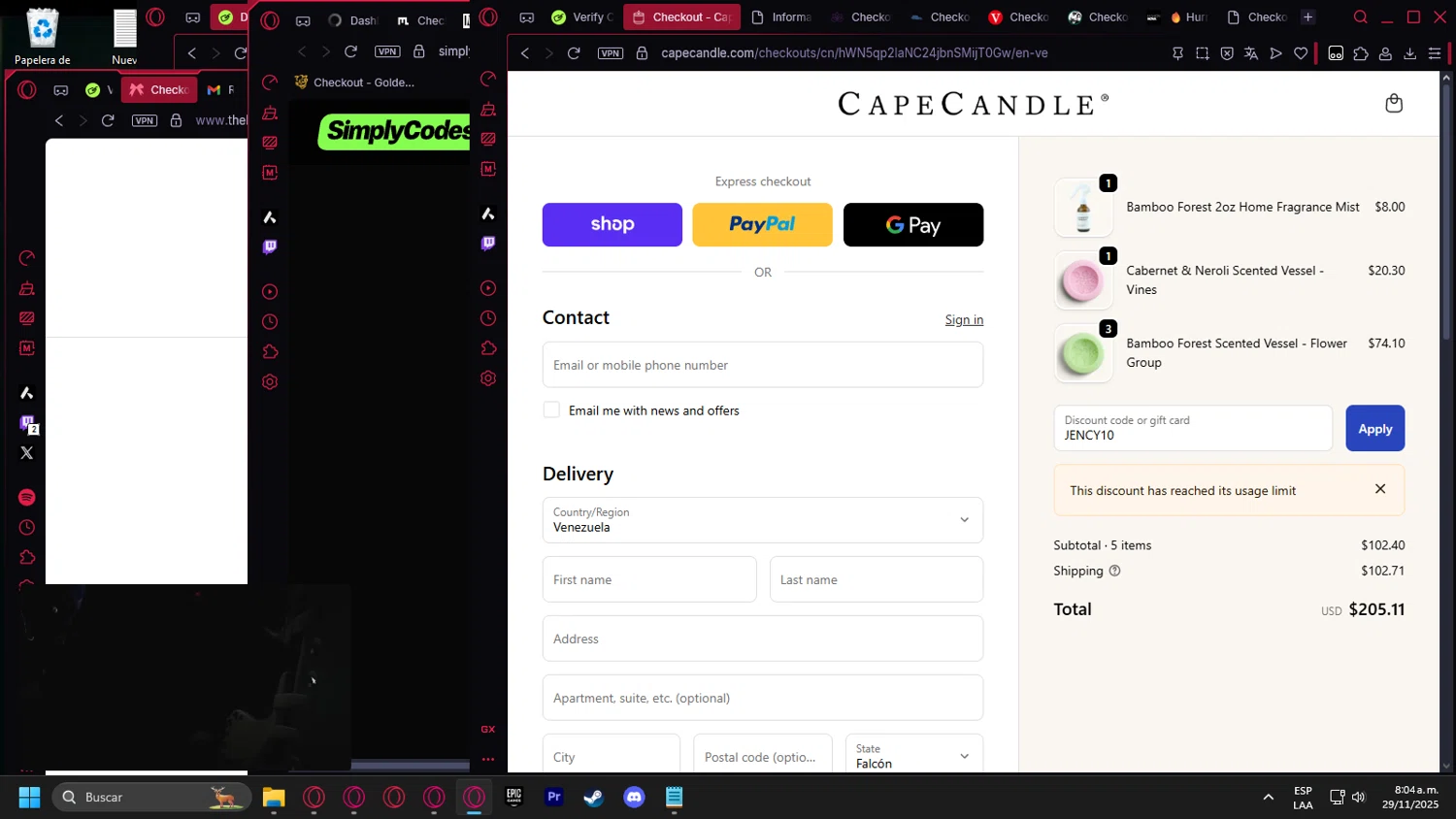The image size is (1456, 819).
Task: Select the Gmail tab in the leftmost window
Action: [x=220, y=89]
